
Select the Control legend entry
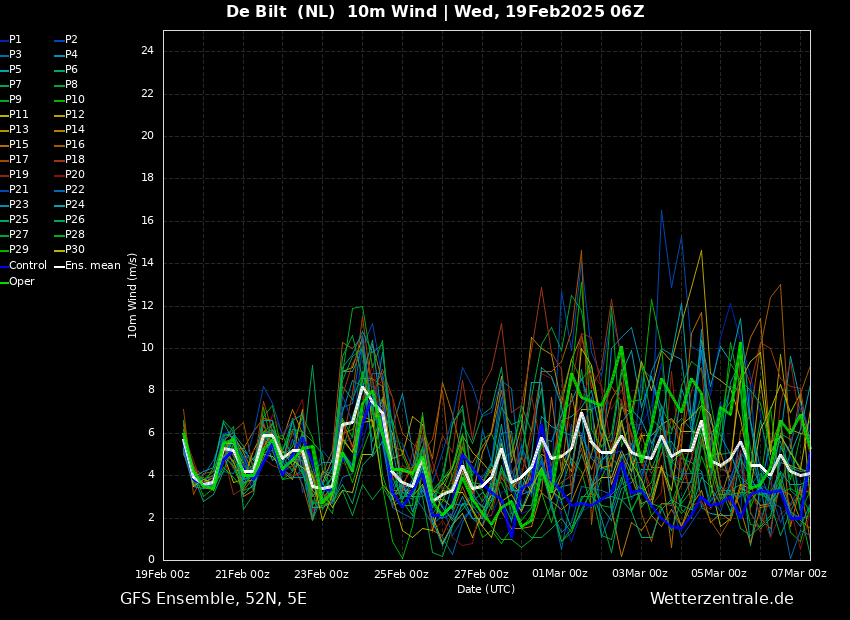tap(23, 266)
